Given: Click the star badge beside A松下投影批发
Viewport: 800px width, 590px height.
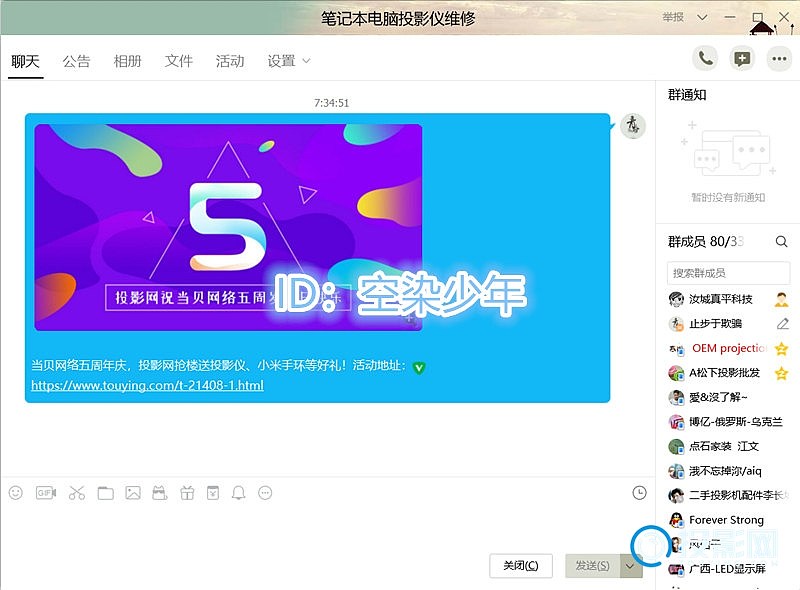Looking at the screenshot, I should (781, 373).
